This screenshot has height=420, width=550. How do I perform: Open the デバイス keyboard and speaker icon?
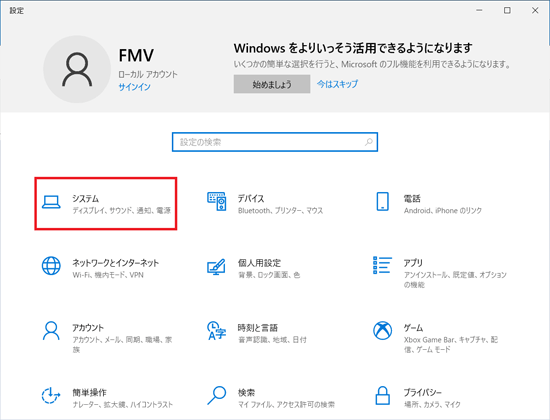pos(216,201)
